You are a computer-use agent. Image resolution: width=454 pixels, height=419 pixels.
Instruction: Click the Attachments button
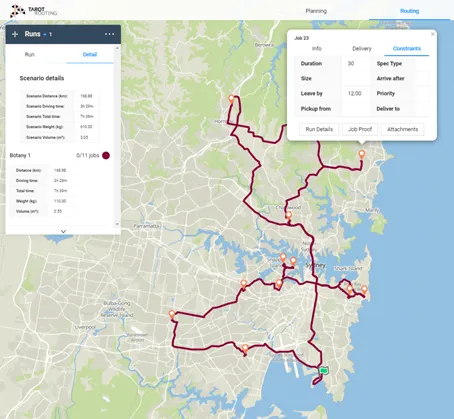[402, 129]
